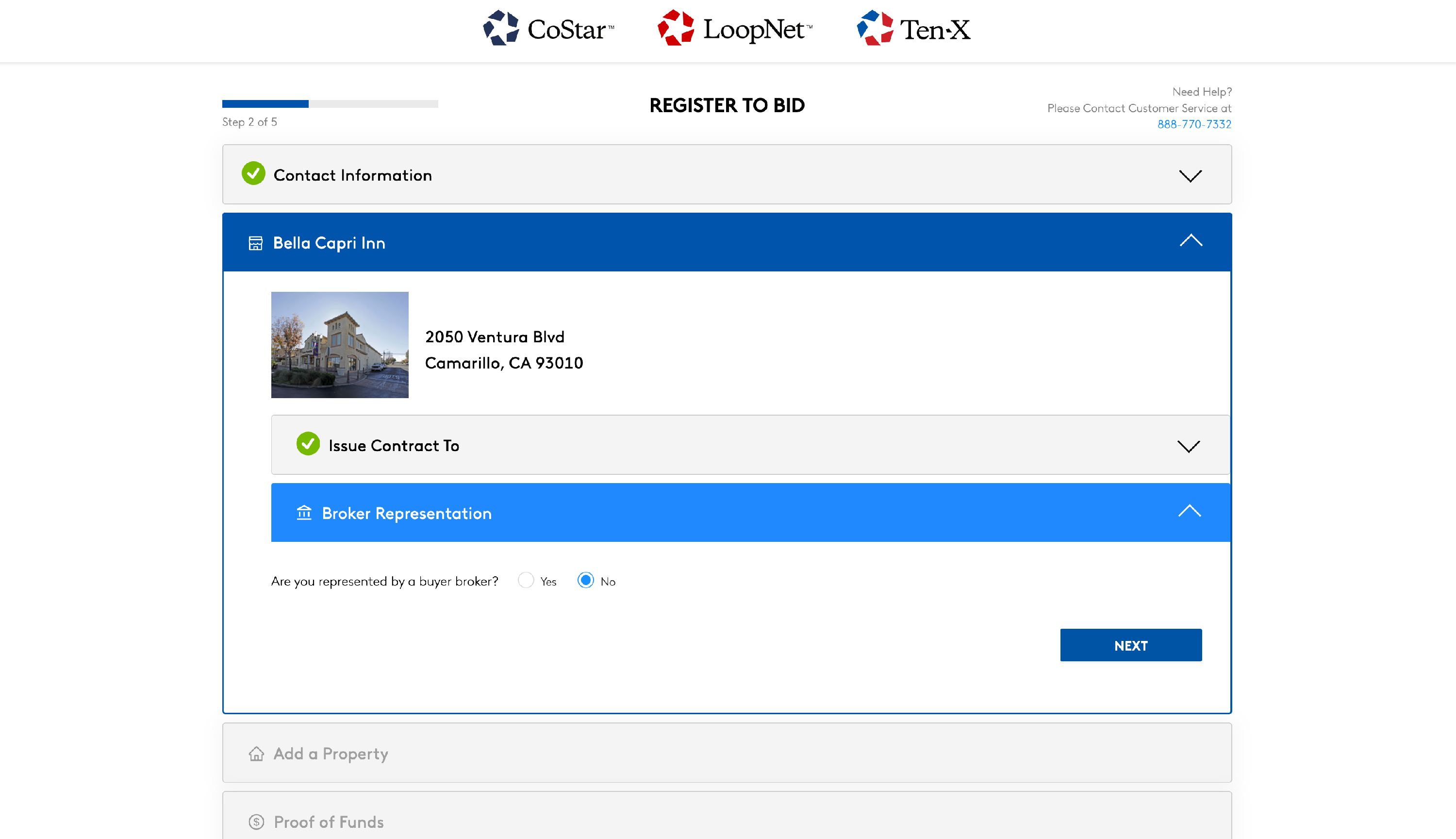
Task: Select No for buyer broker representation
Action: (585, 580)
